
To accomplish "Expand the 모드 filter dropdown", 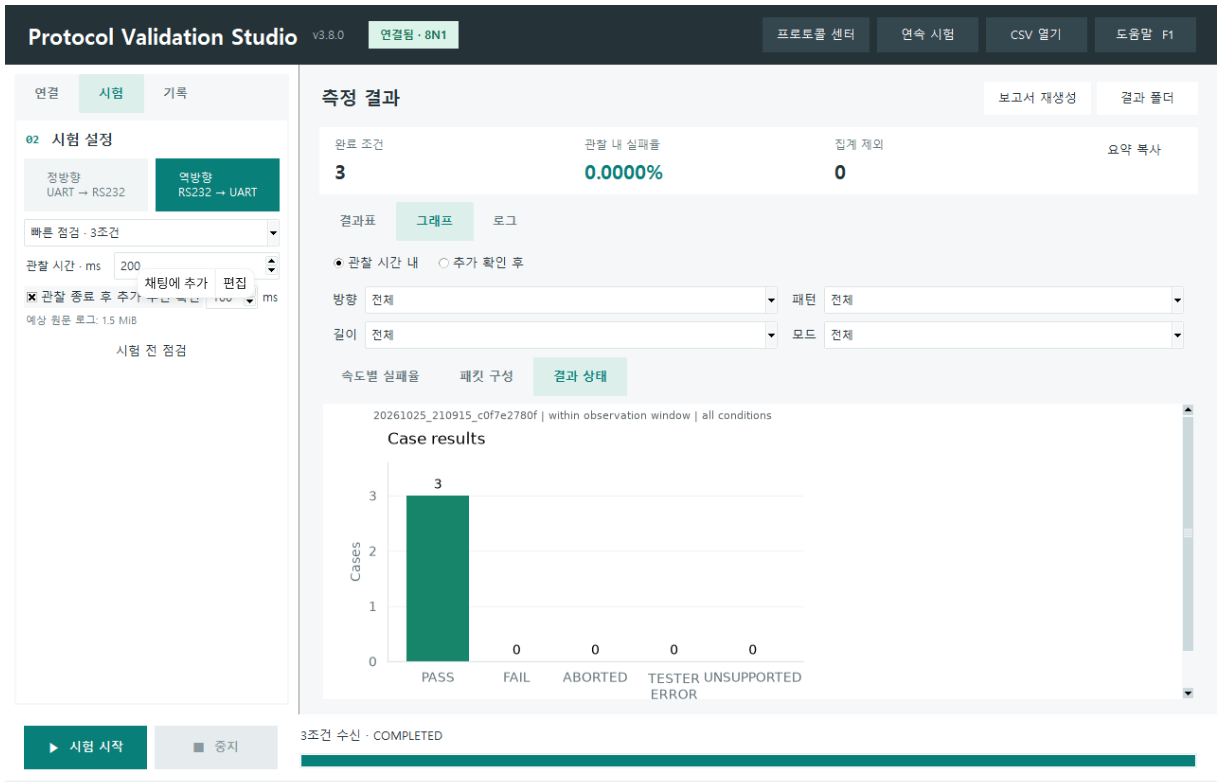I will click(x=1177, y=335).
